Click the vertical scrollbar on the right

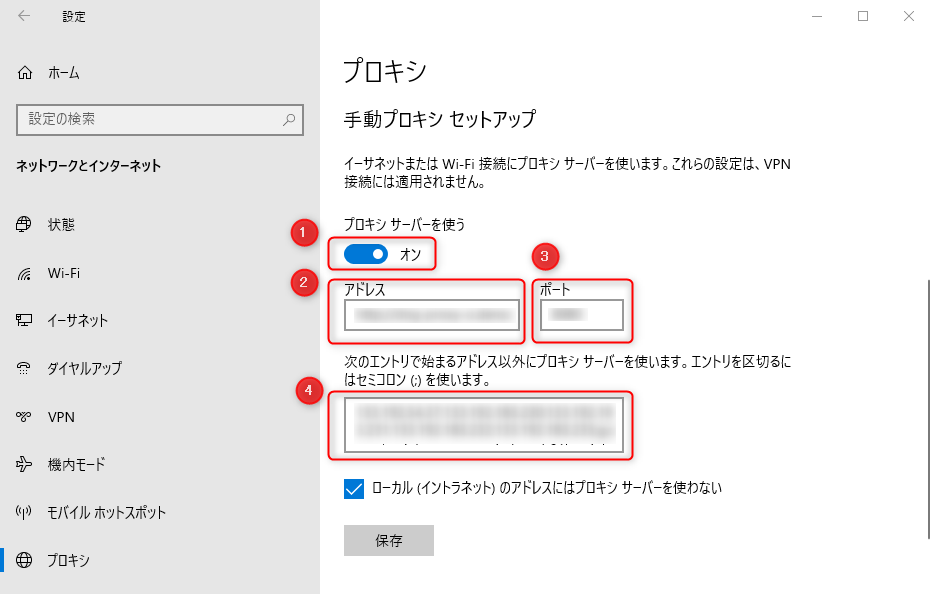pyautogui.click(x=927, y=400)
